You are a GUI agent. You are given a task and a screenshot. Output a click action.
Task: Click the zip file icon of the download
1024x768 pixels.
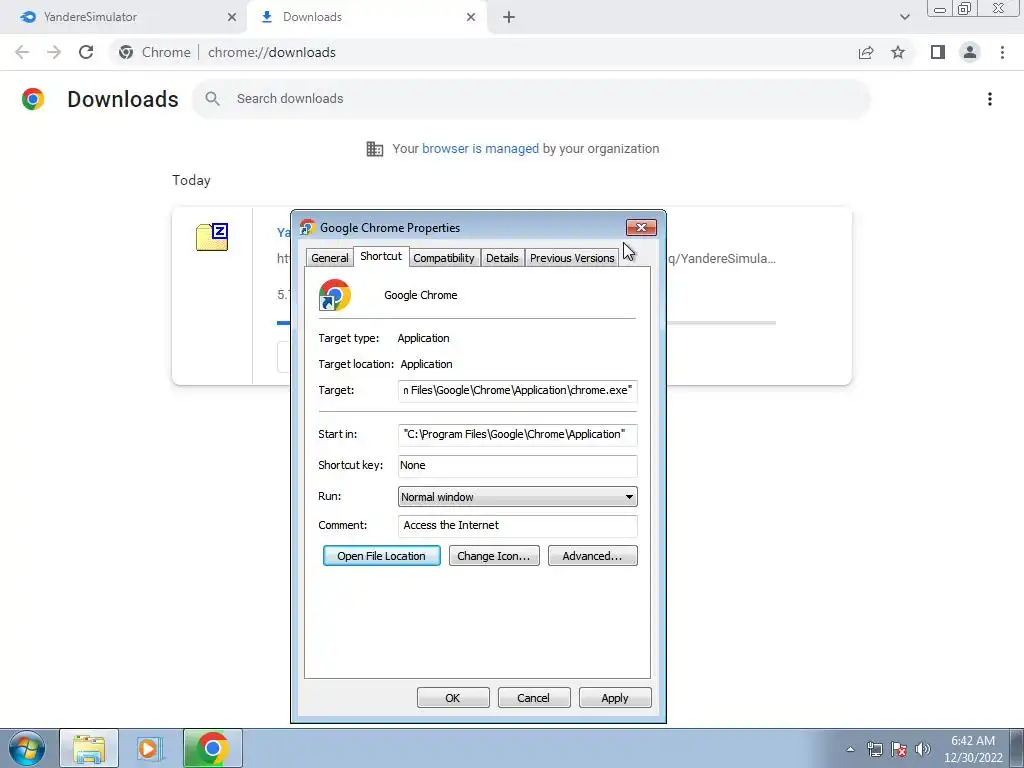coord(212,236)
